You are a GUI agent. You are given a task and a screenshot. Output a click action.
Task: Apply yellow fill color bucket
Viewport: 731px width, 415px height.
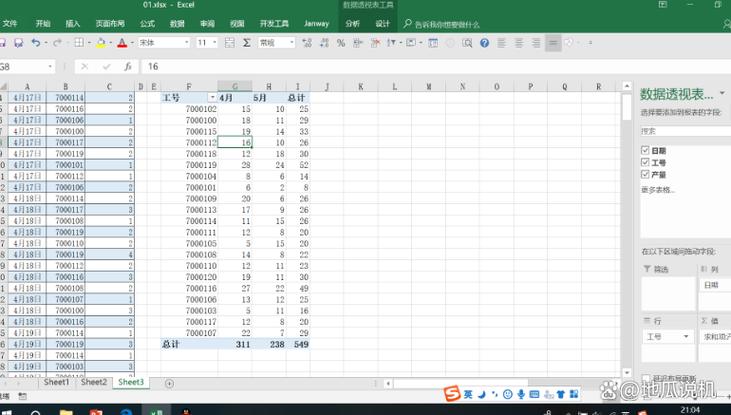(x=101, y=43)
